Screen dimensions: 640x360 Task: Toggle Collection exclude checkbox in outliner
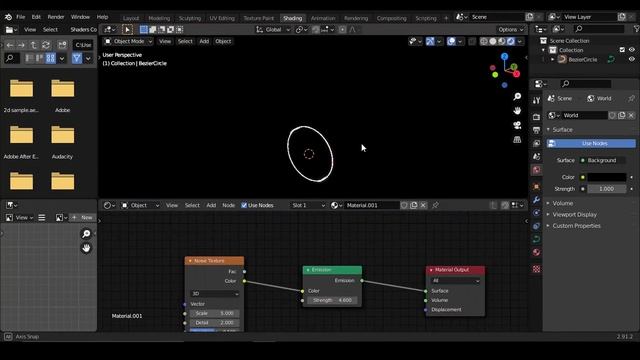click(622, 50)
